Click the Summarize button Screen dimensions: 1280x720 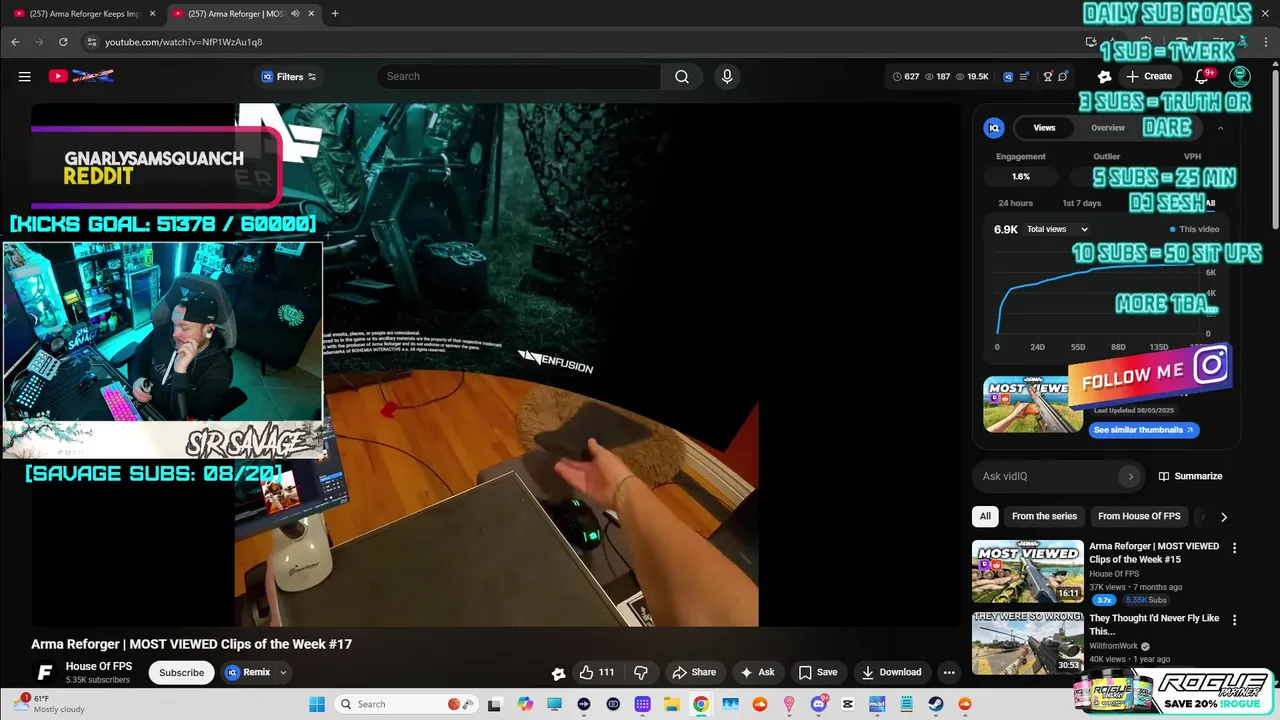(x=1190, y=476)
